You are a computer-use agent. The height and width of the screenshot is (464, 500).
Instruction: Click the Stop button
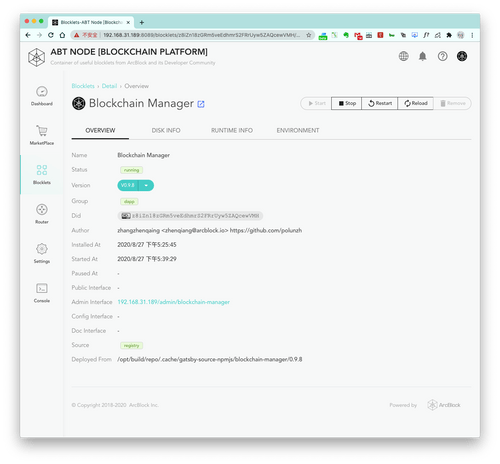(x=347, y=103)
